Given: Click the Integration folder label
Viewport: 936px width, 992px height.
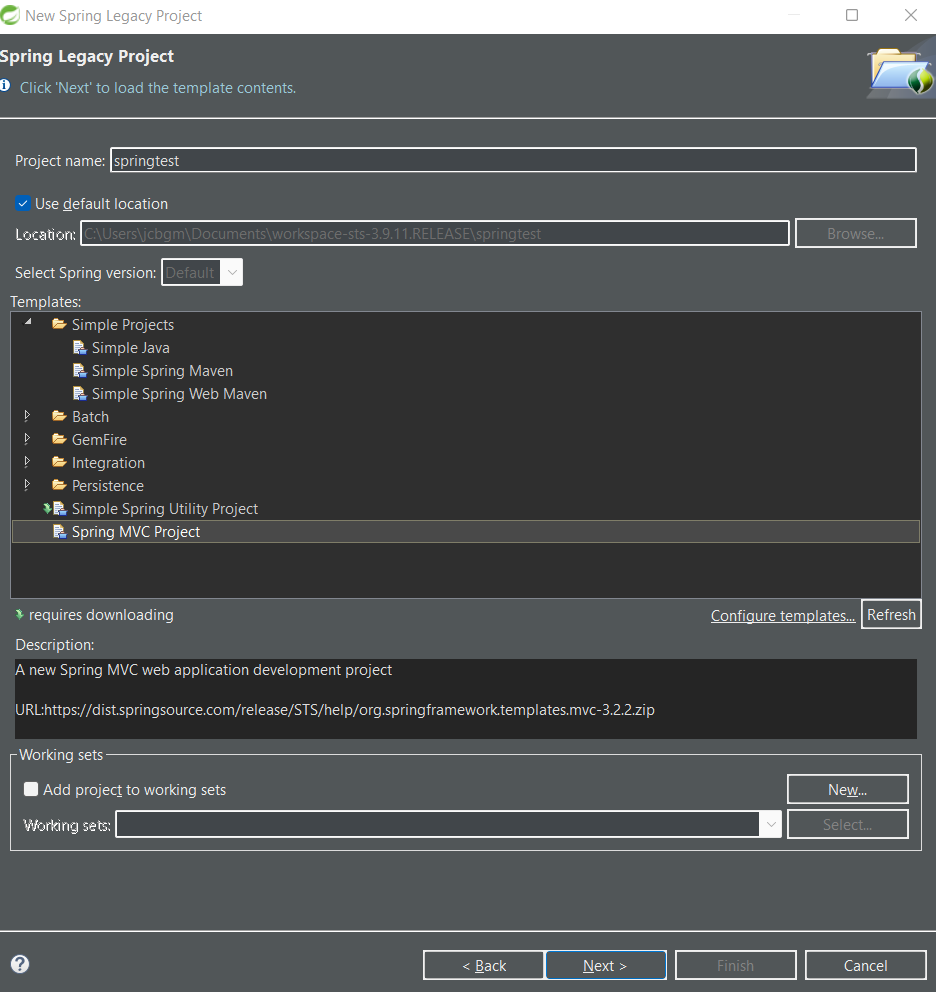Looking at the screenshot, I should (108, 463).
